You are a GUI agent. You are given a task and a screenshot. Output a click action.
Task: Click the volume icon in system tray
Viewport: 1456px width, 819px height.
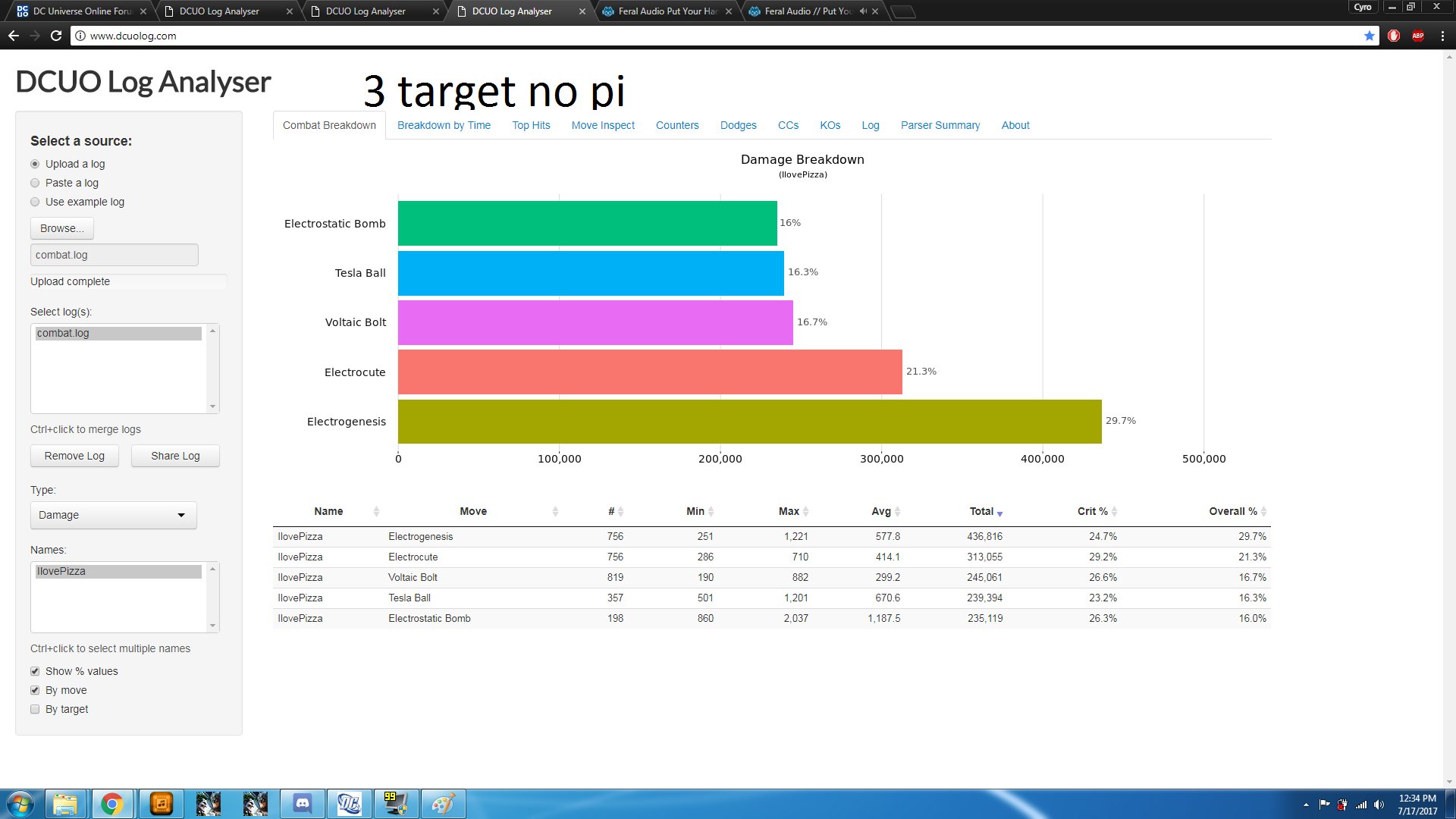pyautogui.click(x=1379, y=805)
